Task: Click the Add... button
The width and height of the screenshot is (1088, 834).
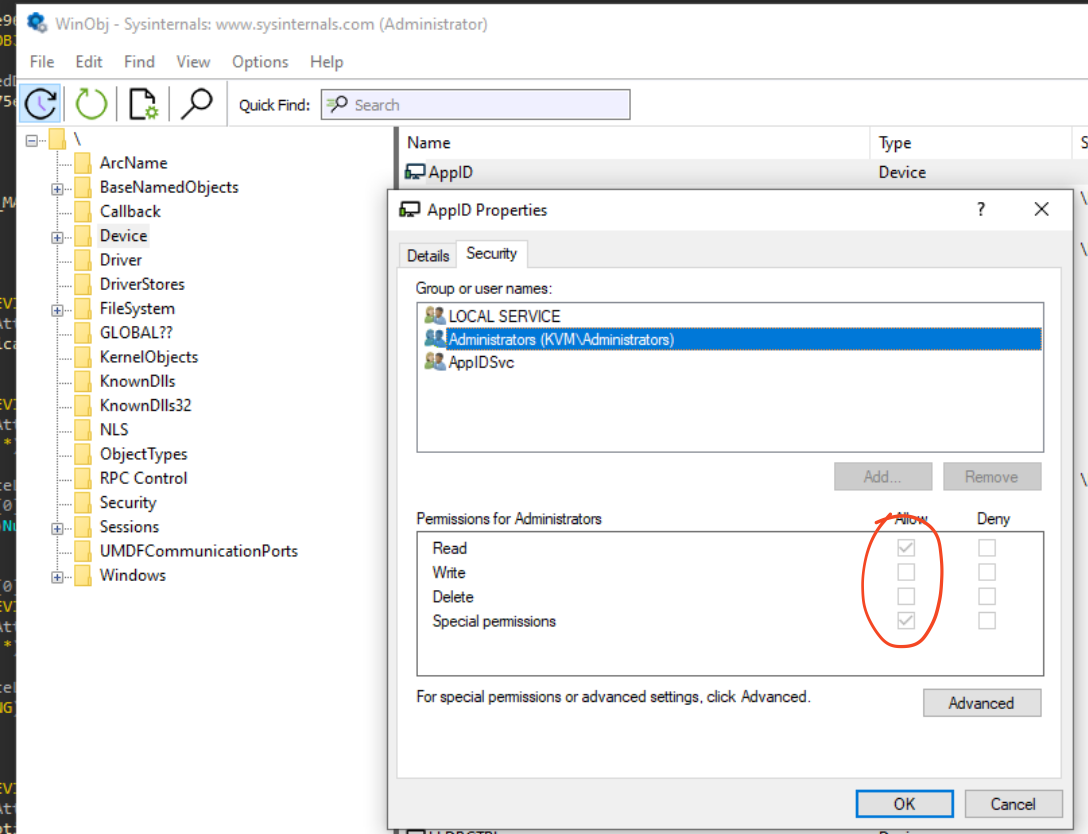Action: coord(883,477)
